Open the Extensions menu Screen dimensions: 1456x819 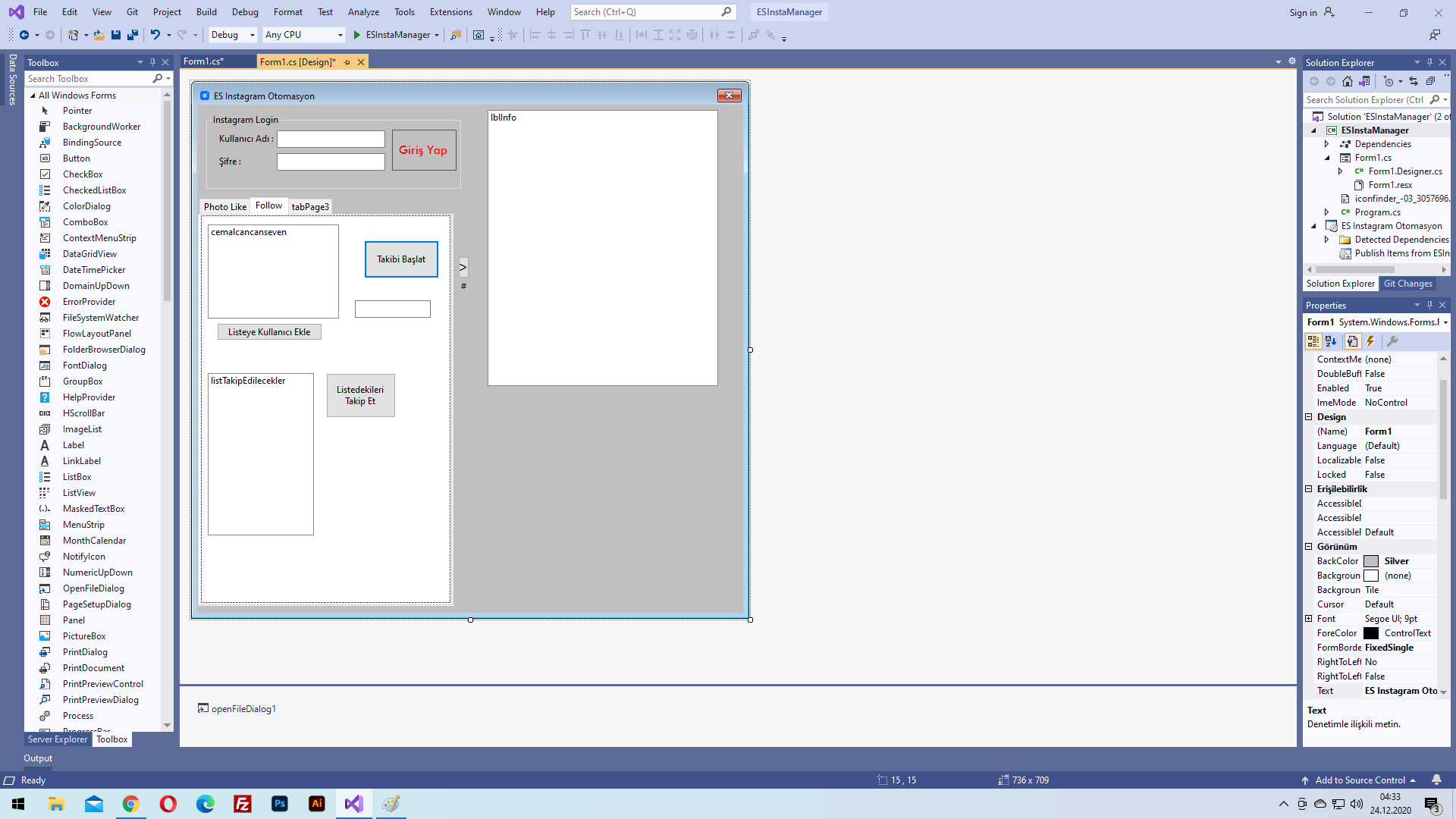(450, 12)
